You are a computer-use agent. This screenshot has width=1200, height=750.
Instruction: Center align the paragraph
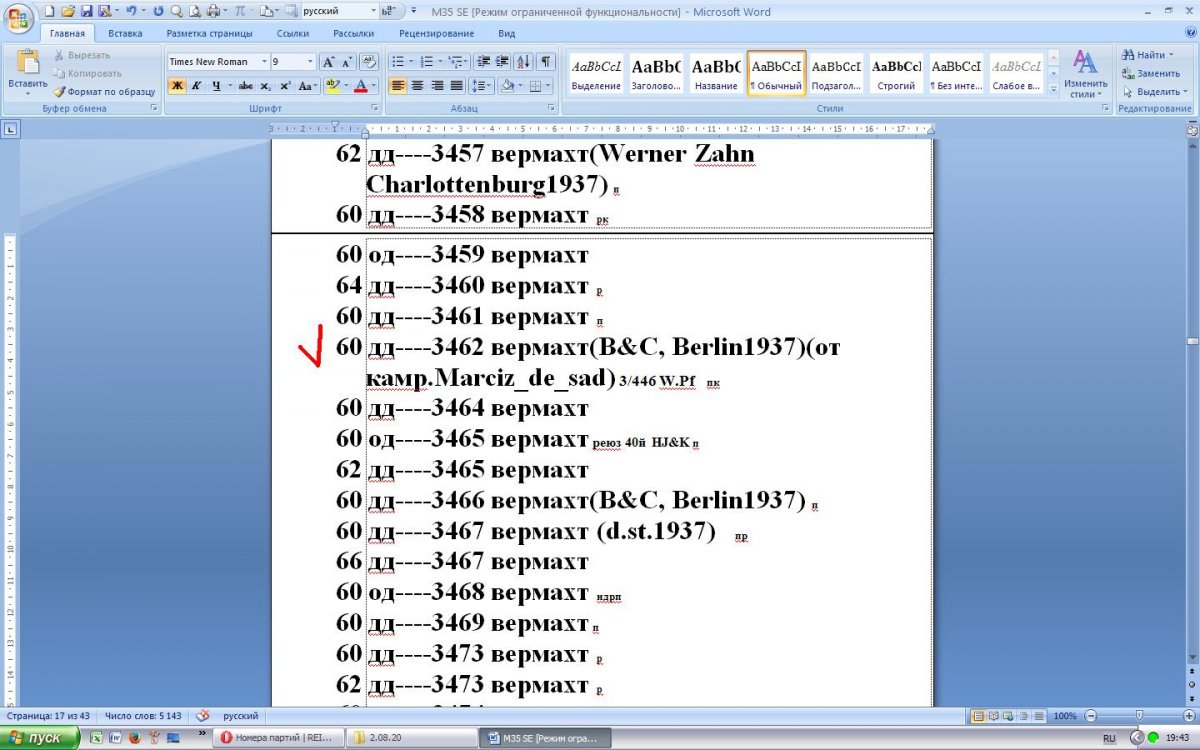(x=417, y=86)
